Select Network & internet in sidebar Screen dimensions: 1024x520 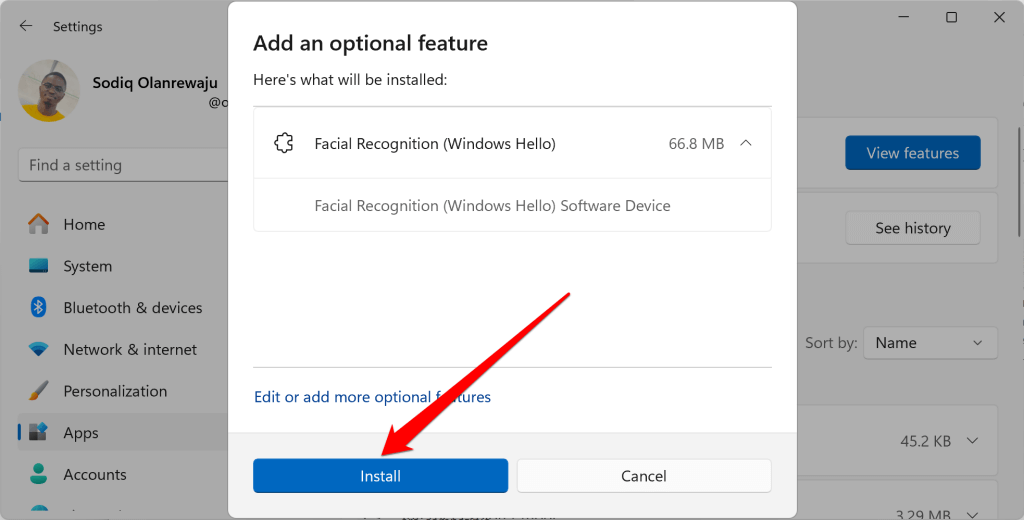click(130, 350)
